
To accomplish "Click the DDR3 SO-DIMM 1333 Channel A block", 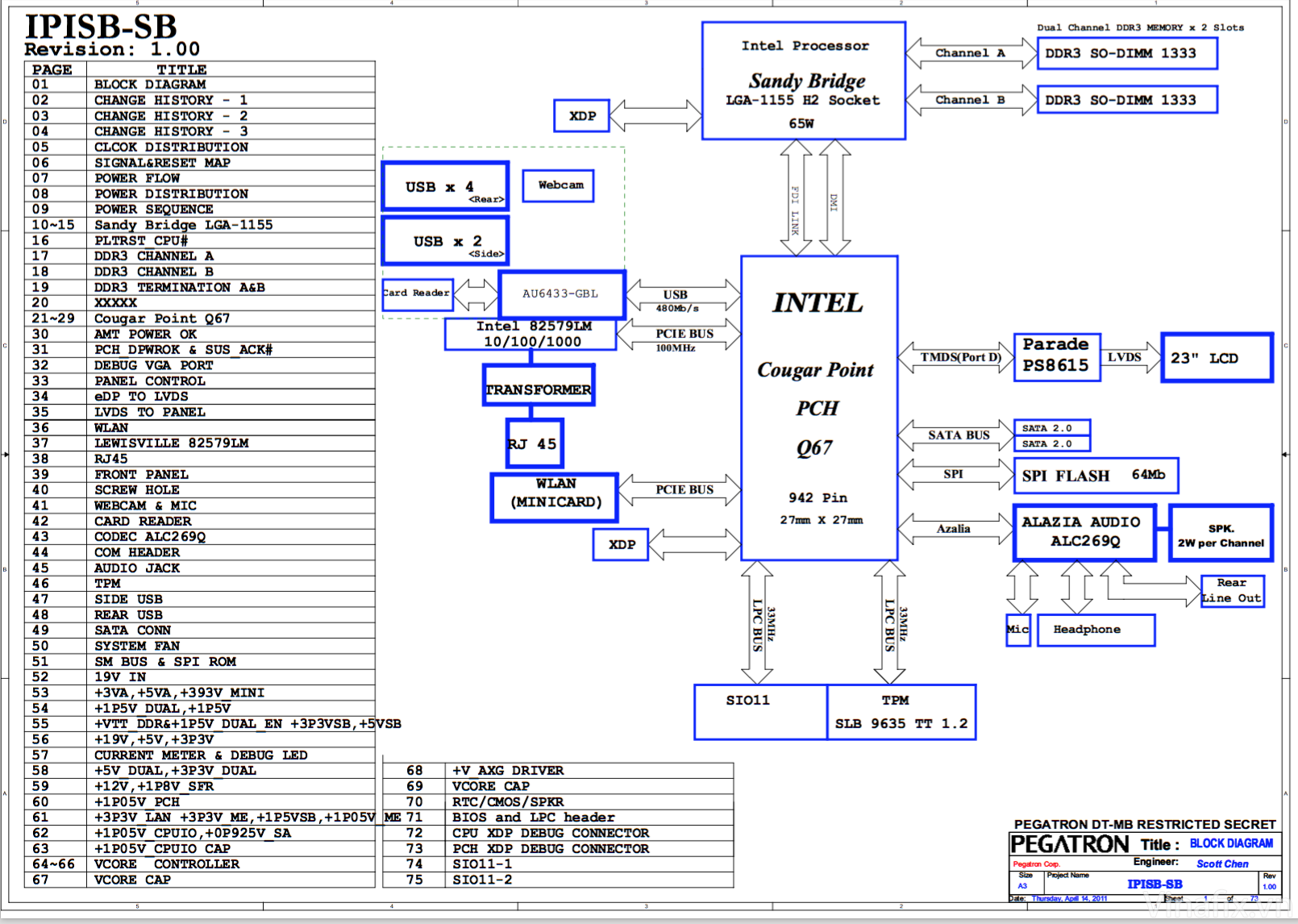I will click(x=1127, y=53).
